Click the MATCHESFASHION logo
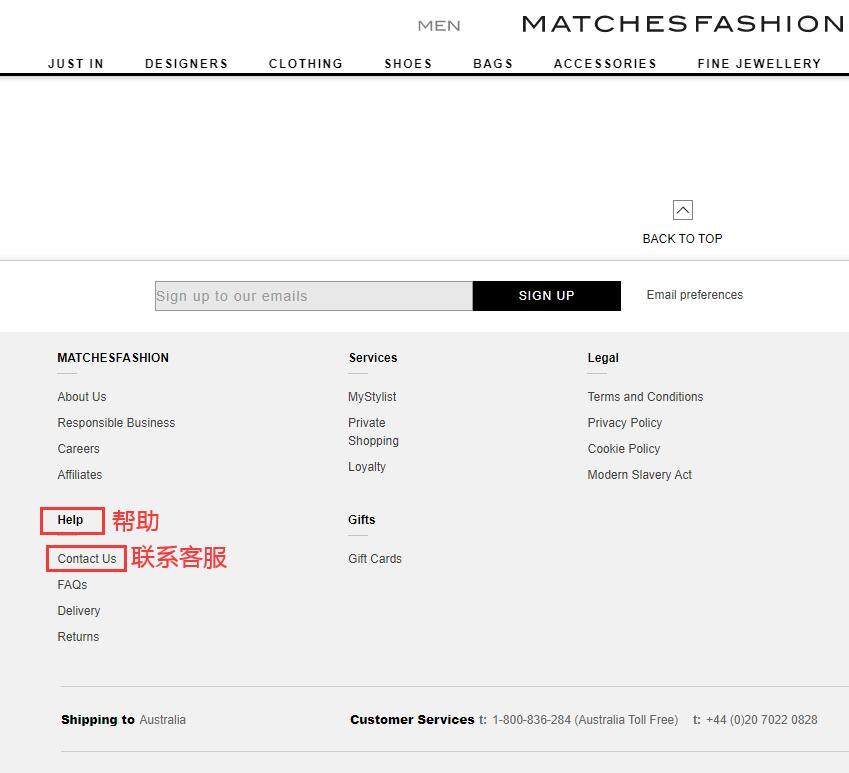849x773 pixels. [683, 24]
